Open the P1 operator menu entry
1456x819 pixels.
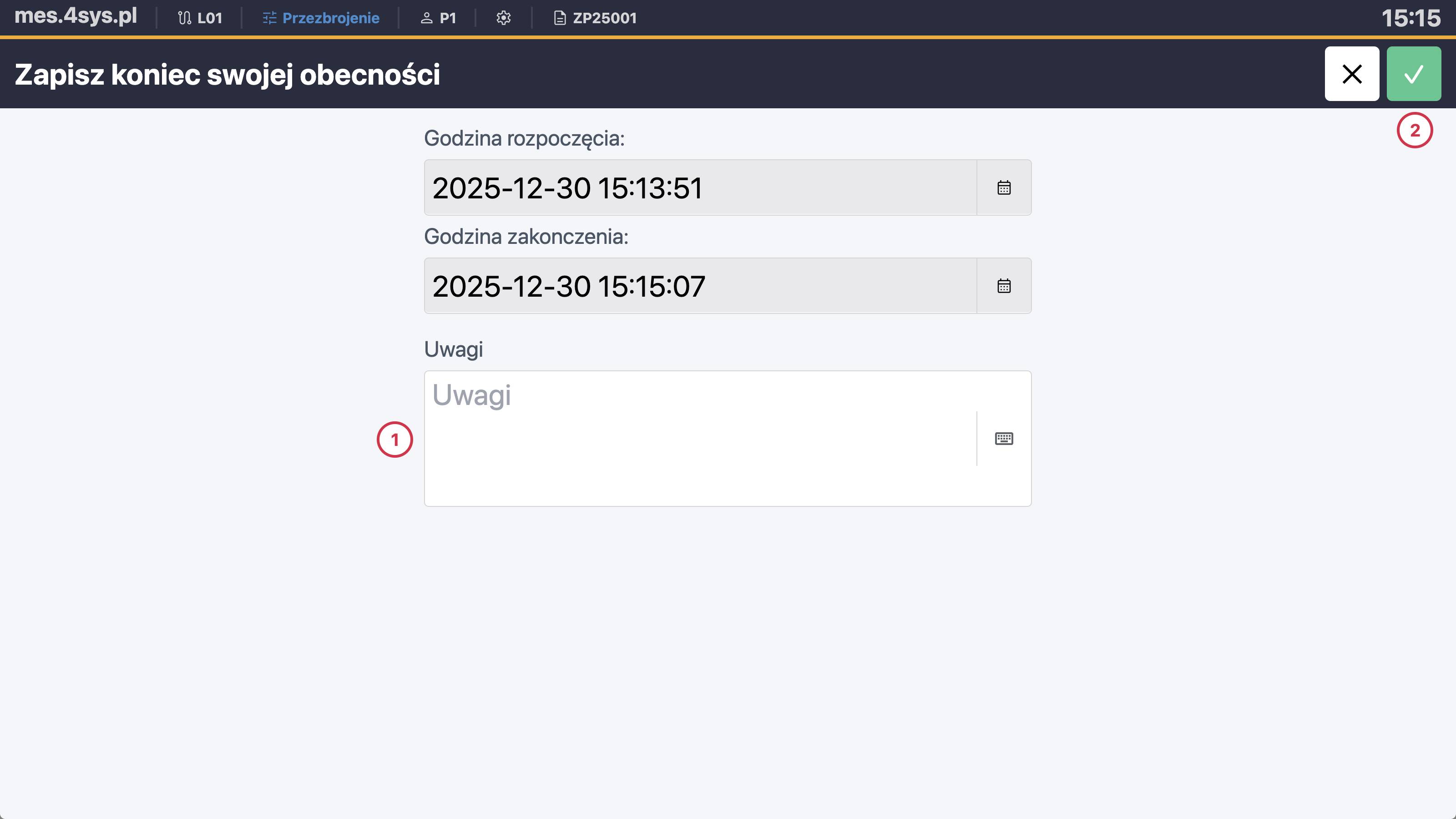448,18
